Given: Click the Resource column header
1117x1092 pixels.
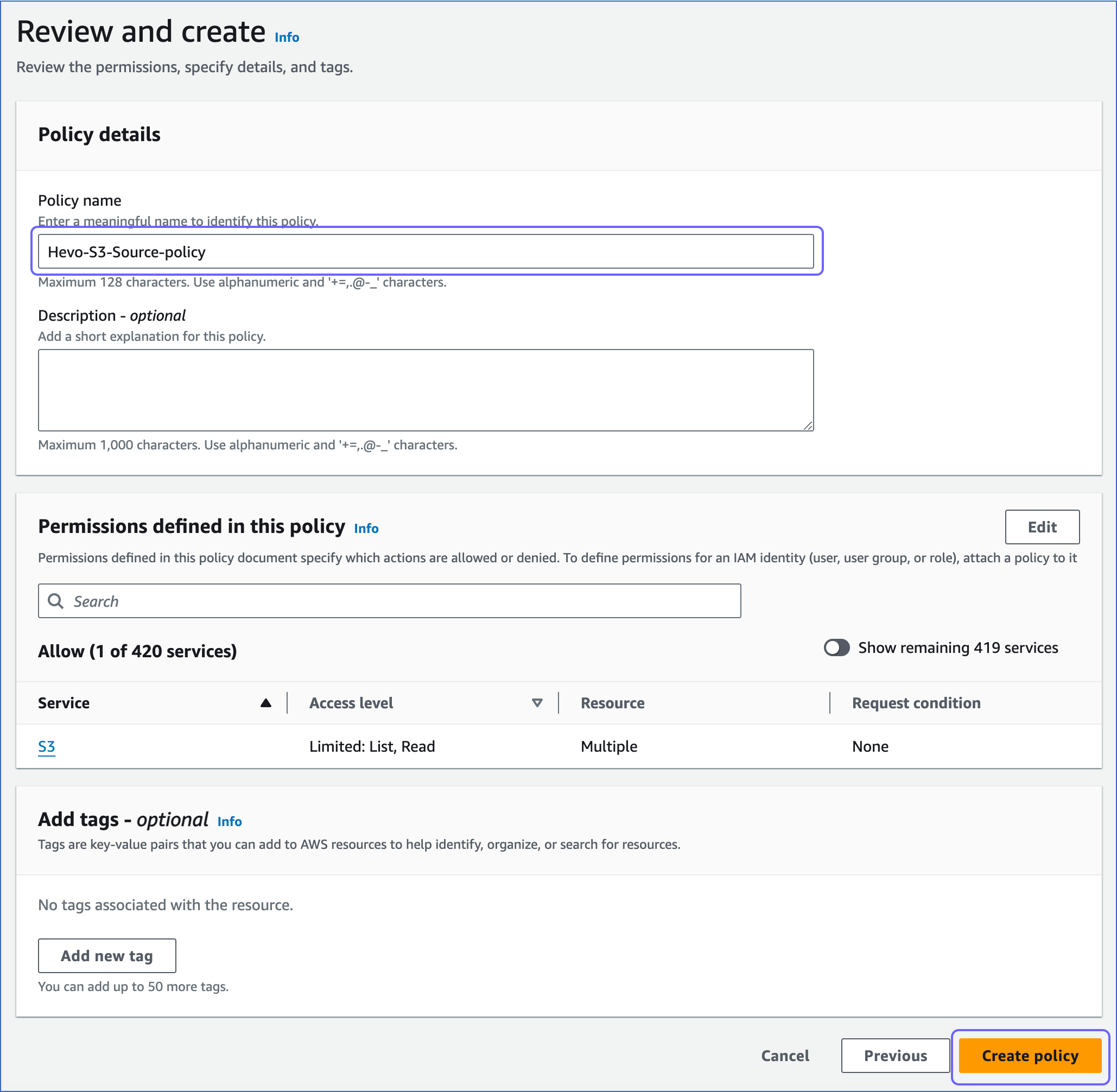Looking at the screenshot, I should click(x=612, y=702).
